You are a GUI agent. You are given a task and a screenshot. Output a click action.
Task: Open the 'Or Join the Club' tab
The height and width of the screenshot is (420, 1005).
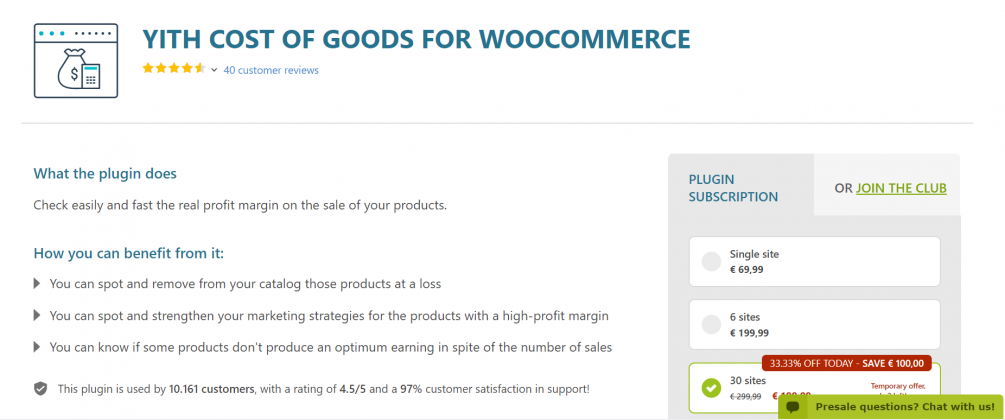tap(890, 188)
